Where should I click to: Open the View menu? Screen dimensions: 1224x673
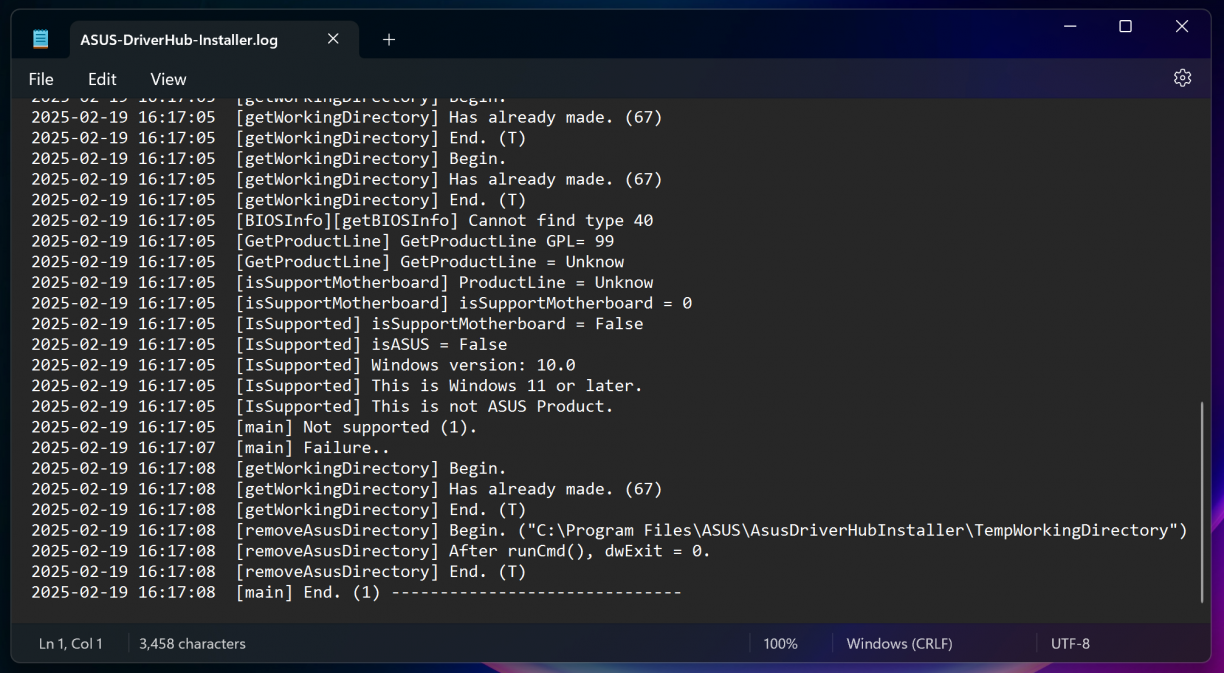[168, 79]
